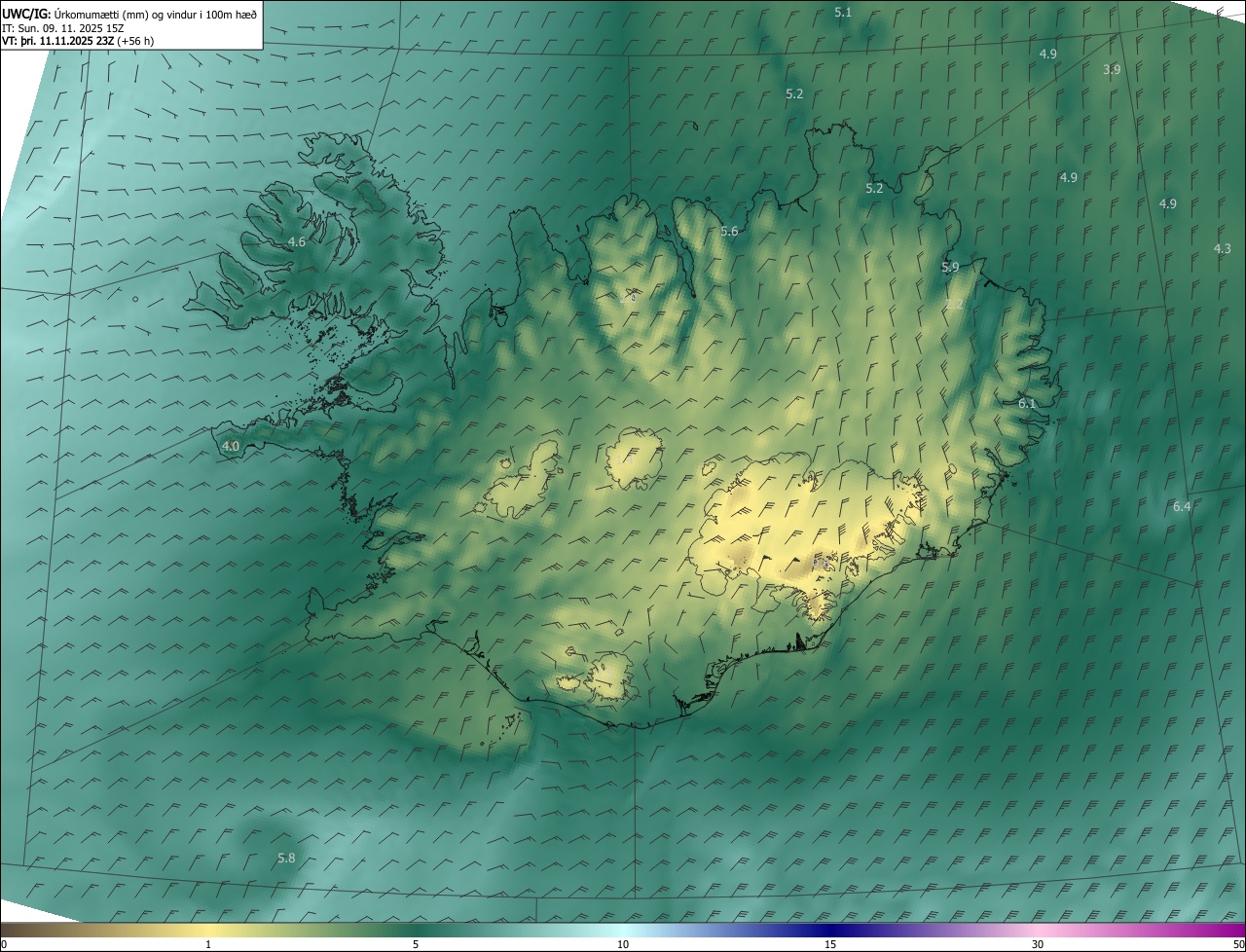1246x952 pixels.
Task: Click the '1' tick on the color scale
Action: coord(208,944)
